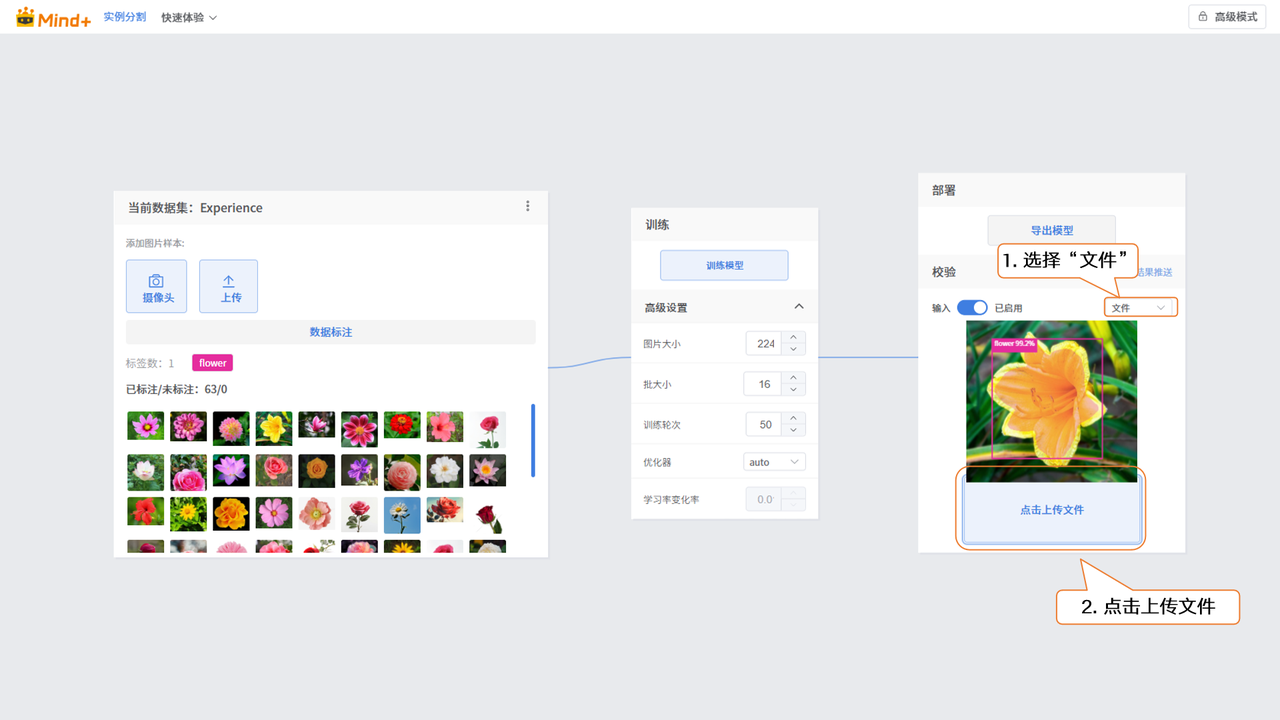This screenshot has width=1280, height=720.
Task: Click the 导出模型 button
Action: point(1051,230)
